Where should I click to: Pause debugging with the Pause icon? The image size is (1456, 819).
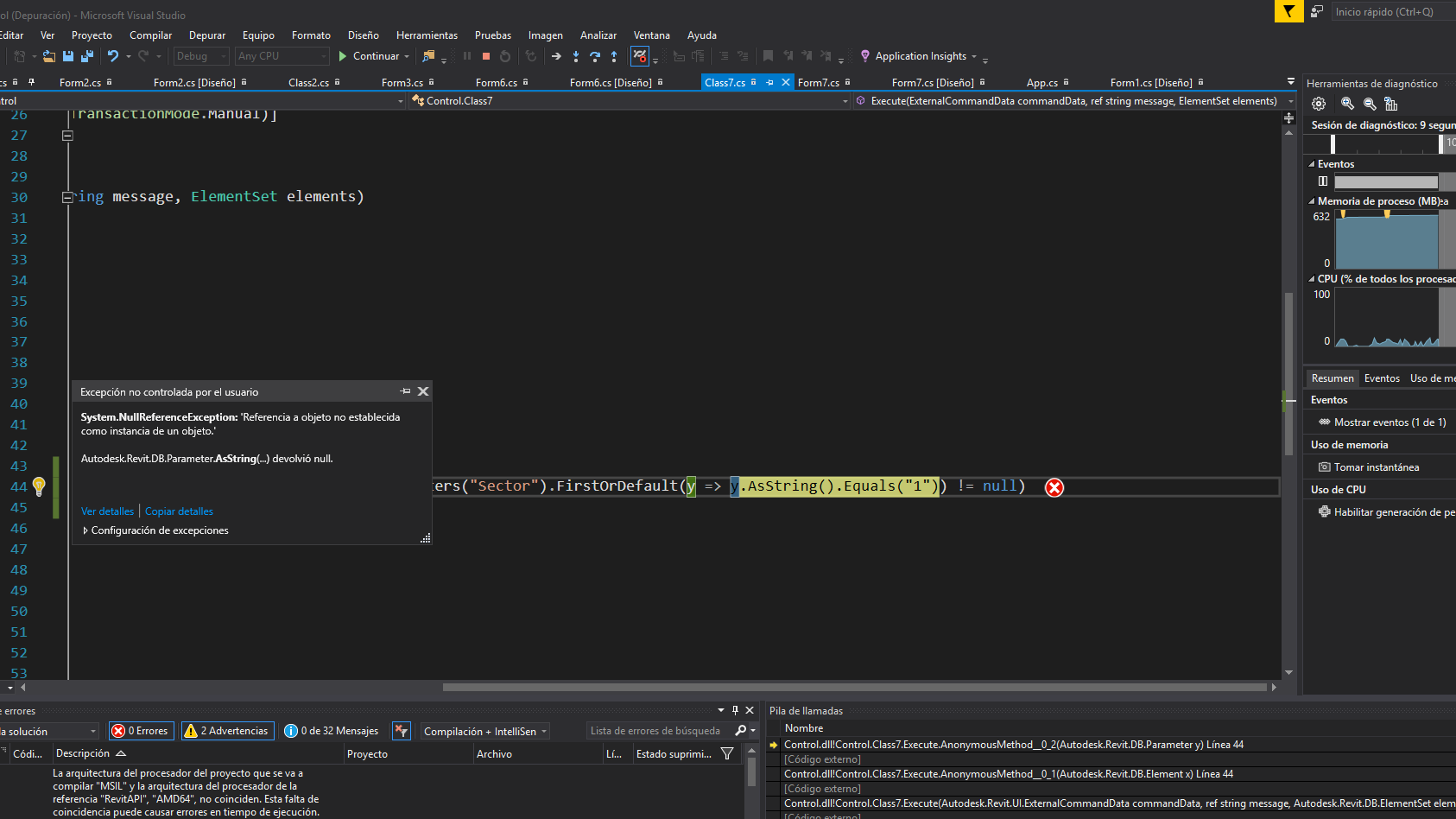click(468, 56)
